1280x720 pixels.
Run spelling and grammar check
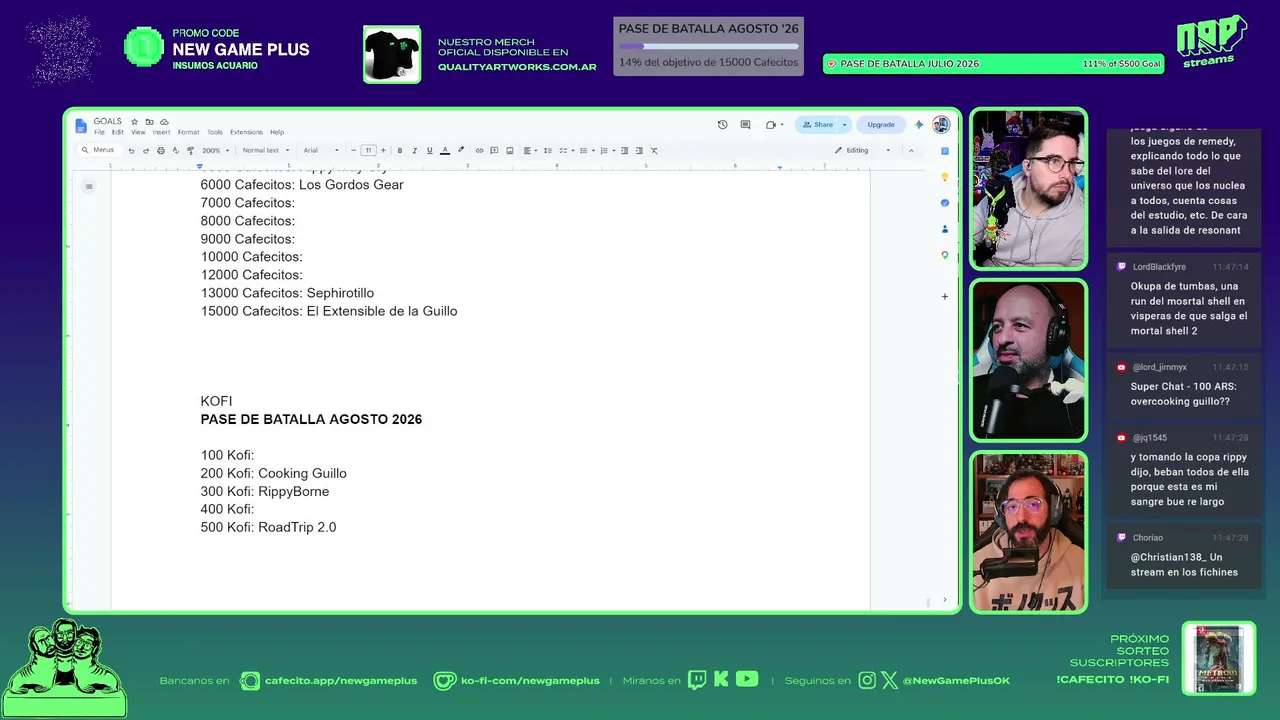(x=175, y=151)
